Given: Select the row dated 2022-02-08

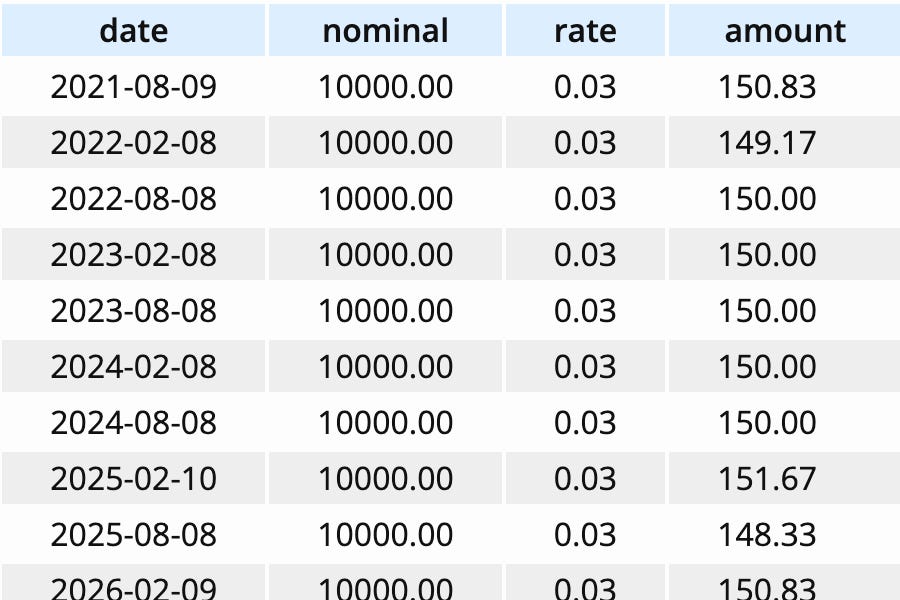Looking at the screenshot, I should pos(133,143).
